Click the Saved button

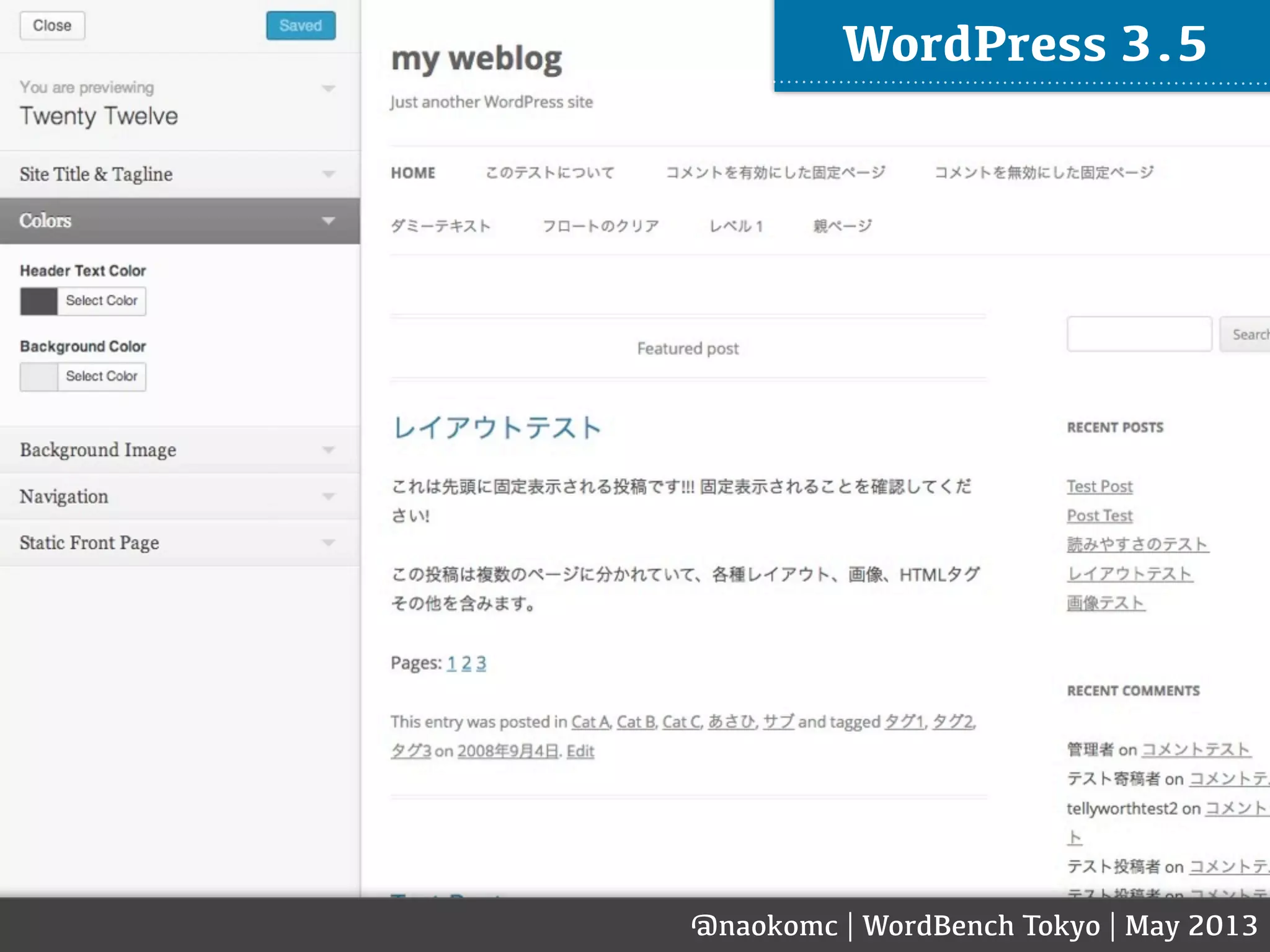[301, 25]
